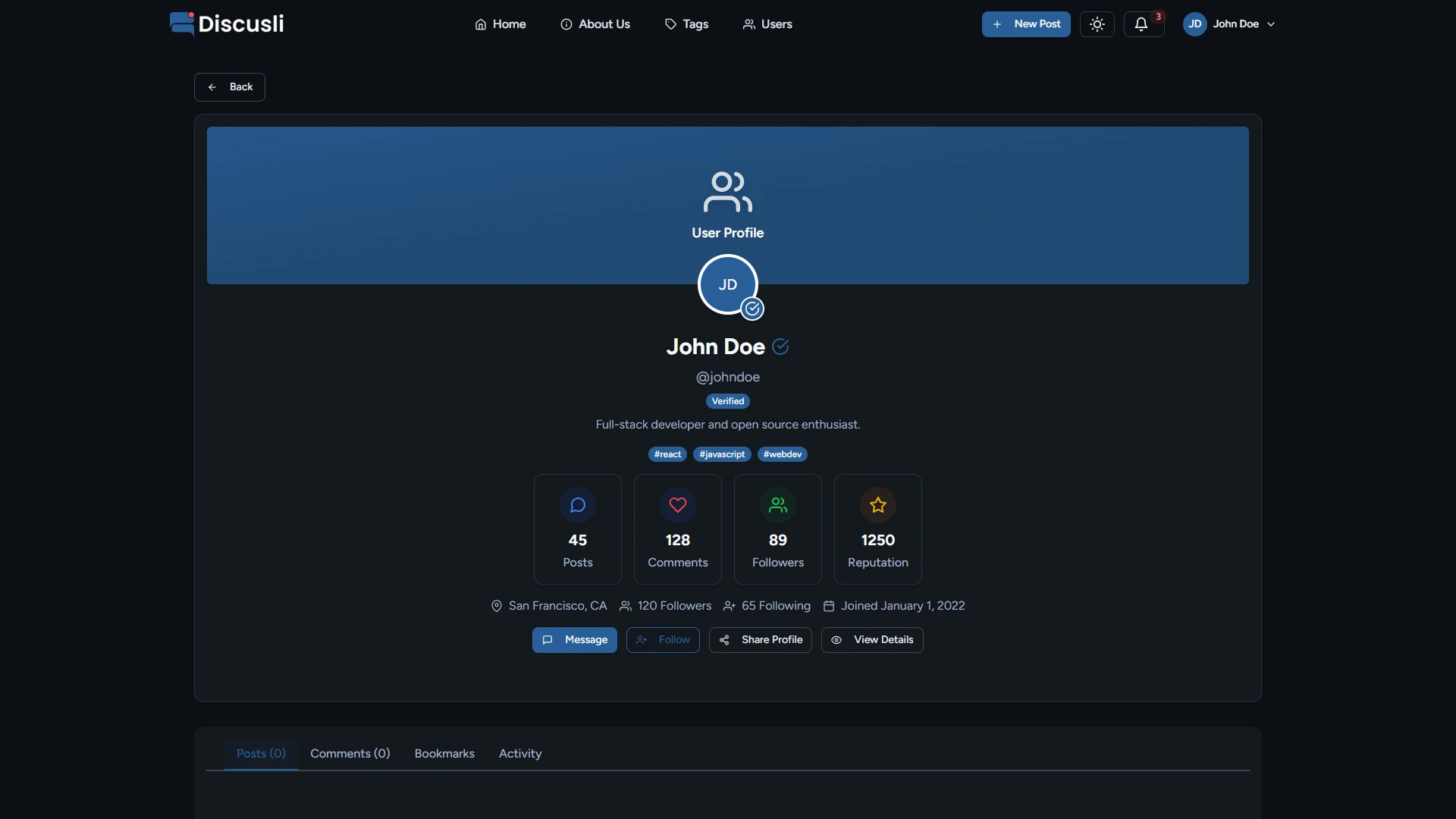Expand the John Doe account dropdown
This screenshot has height=819, width=1456.
pos(1229,24)
